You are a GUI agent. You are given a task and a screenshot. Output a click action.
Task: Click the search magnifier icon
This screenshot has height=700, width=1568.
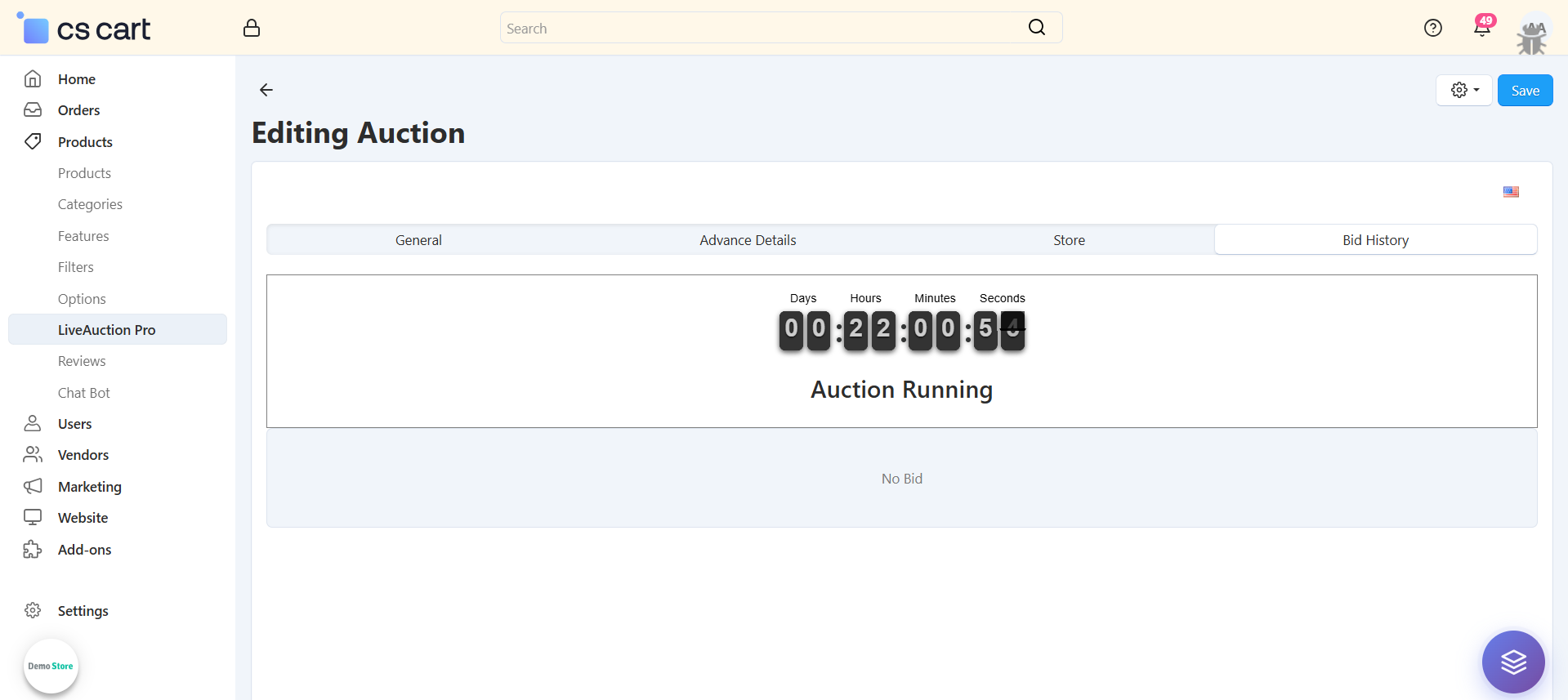tap(1036, 28)
